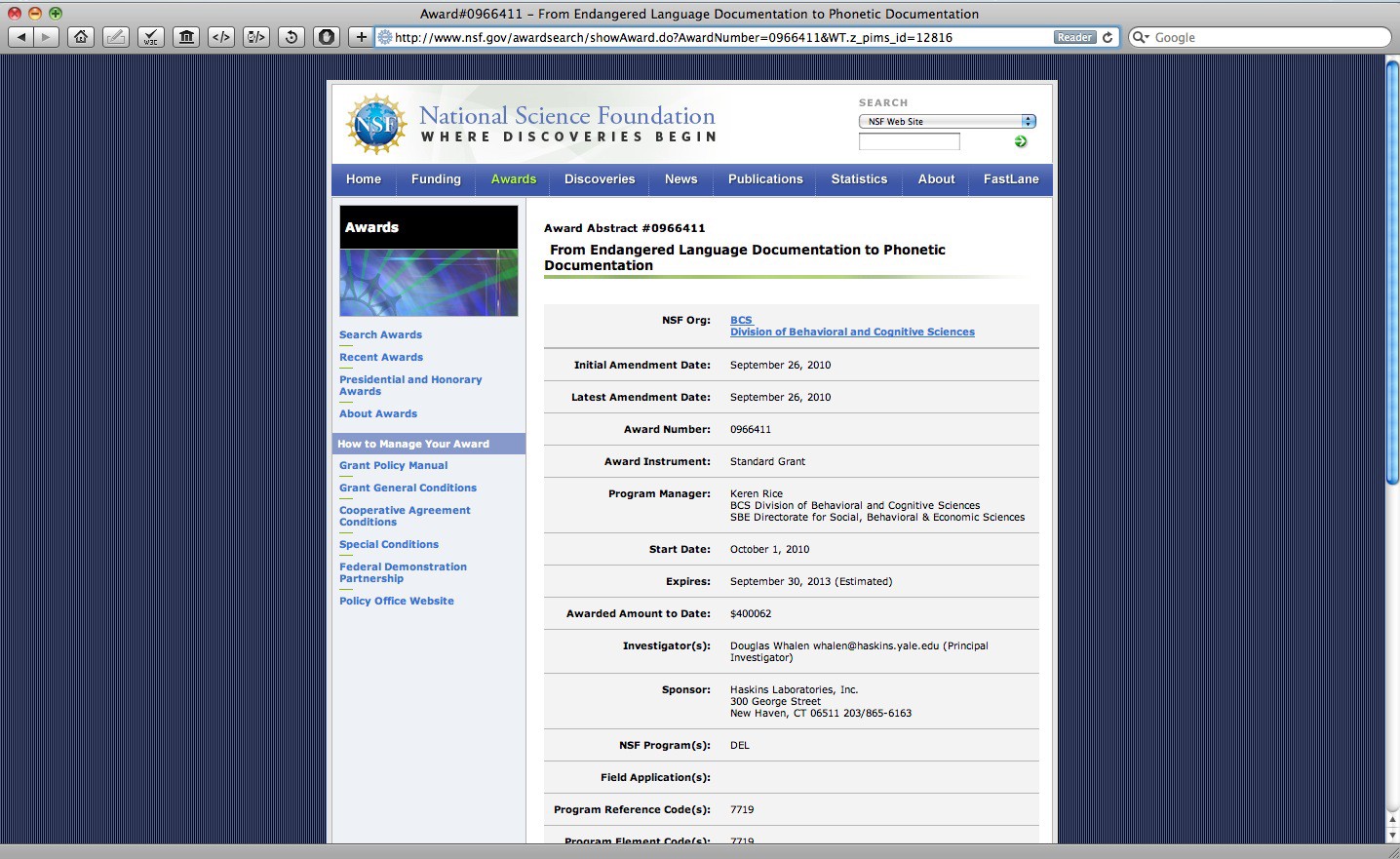Click the scrollbar down arrow
This screenshot has height=859, width=1400.
(x=1392, y=836)
